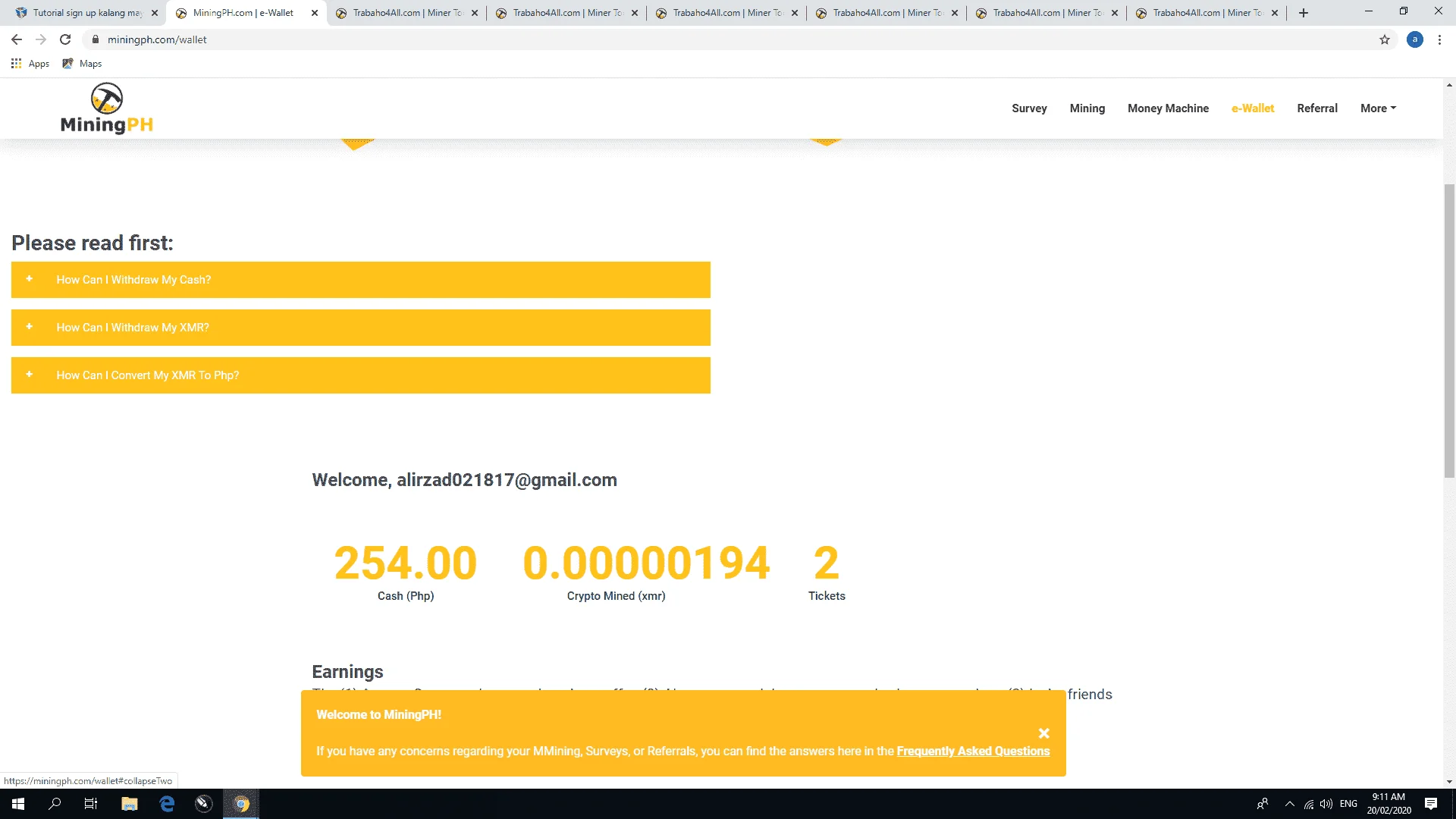Open Chrome three-dot menu

(1439, 39)
